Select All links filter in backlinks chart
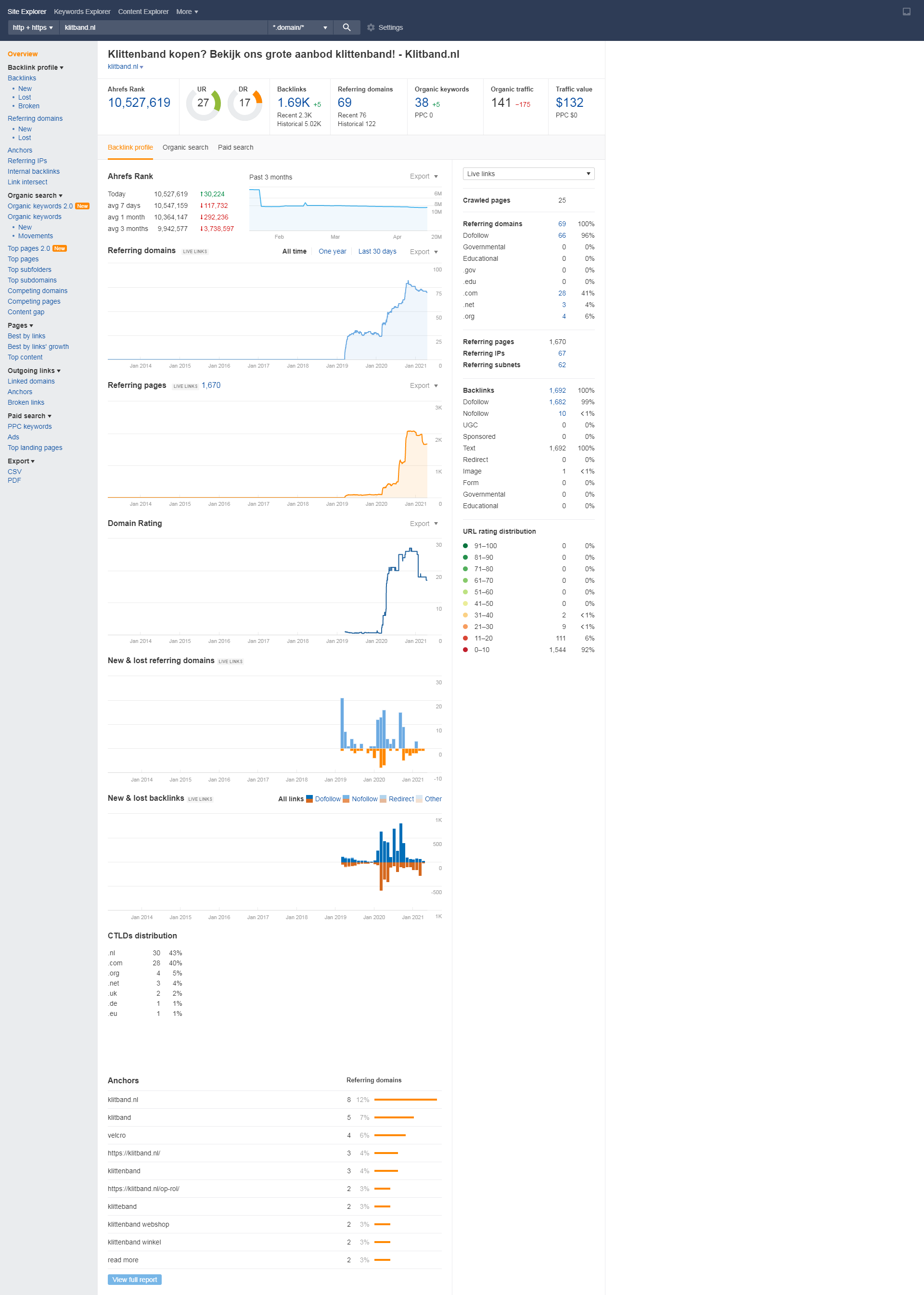The height and width of the screenshot is (1295, 924). 291,799
